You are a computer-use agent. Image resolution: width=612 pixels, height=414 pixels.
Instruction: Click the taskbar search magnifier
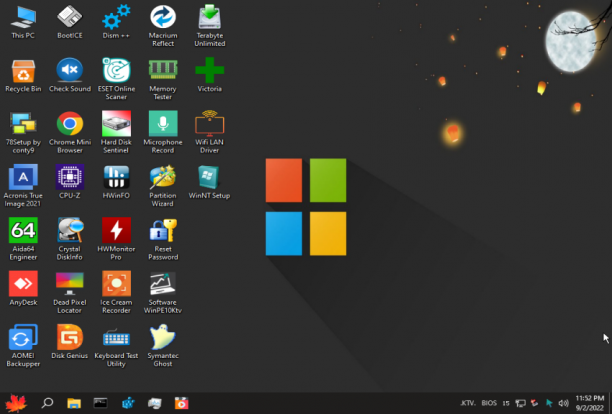pyautogui.click(x=47, y=403)
